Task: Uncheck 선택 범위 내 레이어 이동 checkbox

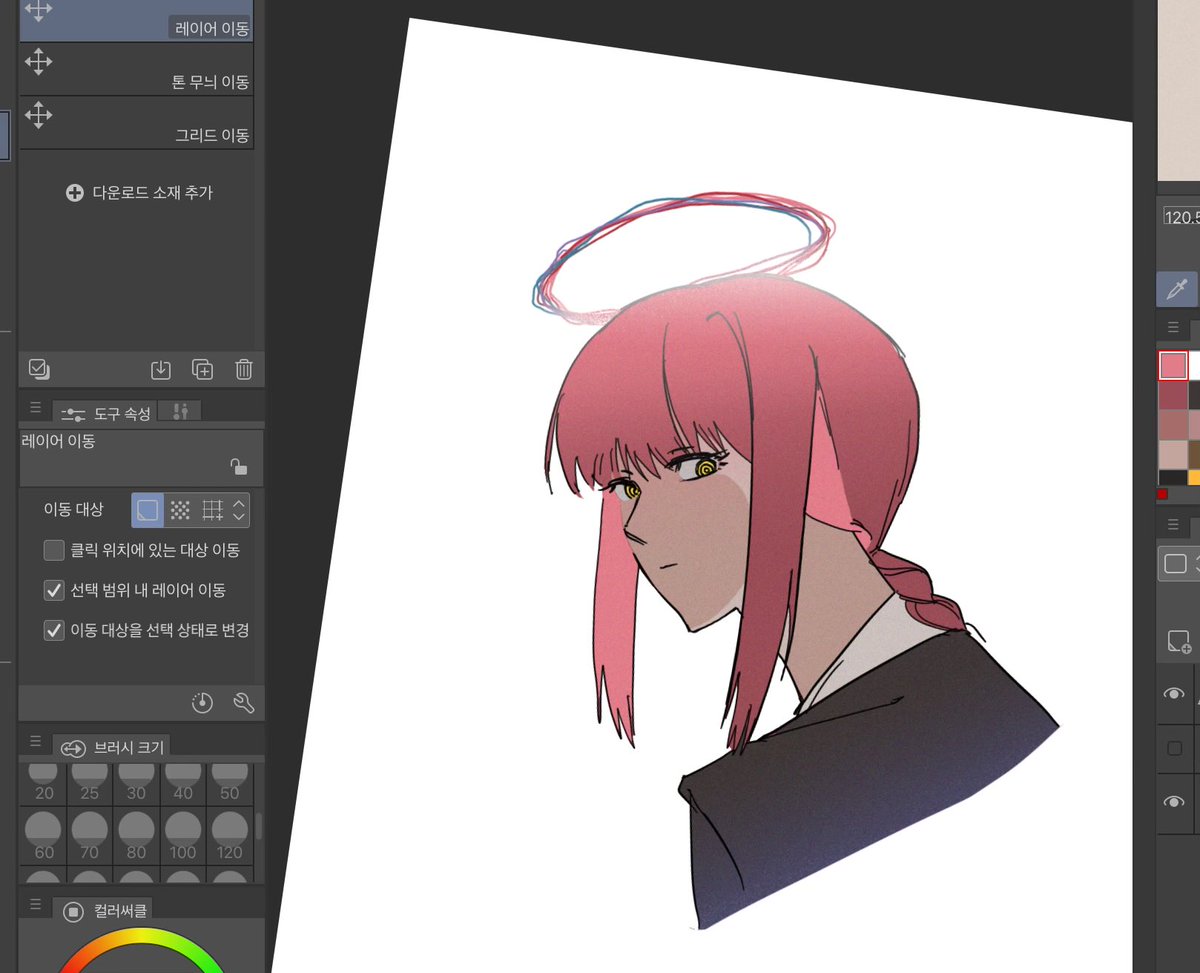Action: [x=54, y=590]
